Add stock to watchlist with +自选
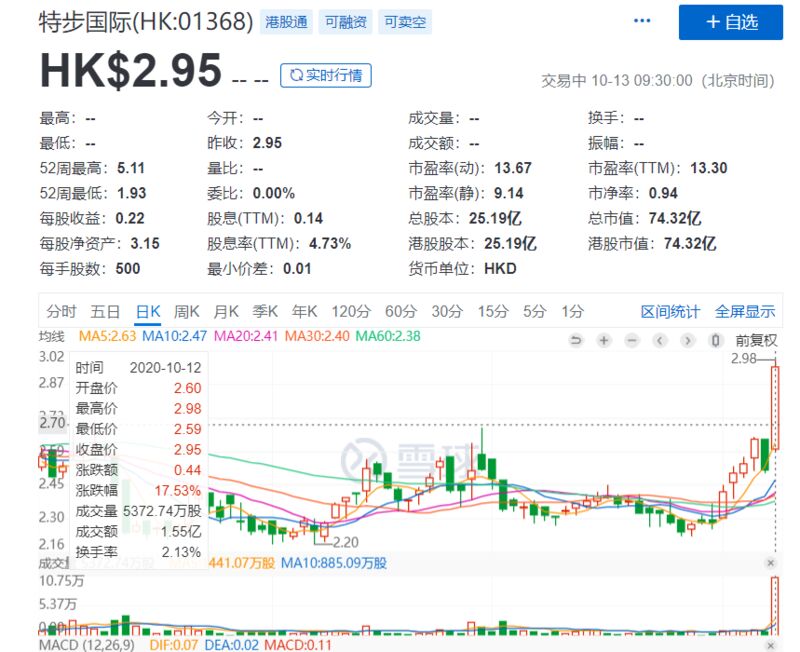 731,22
